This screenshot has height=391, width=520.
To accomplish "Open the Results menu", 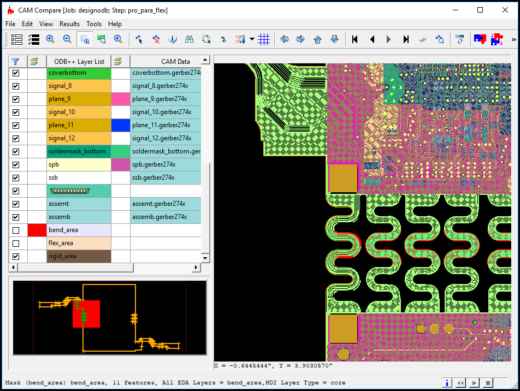I will click(69, 24).
